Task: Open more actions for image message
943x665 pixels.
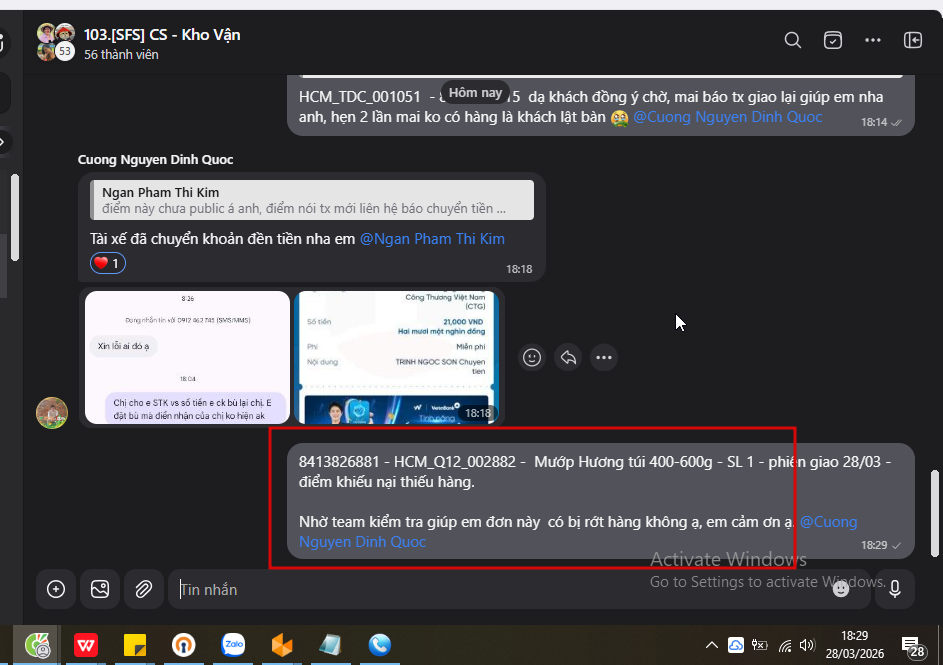Action: [x=604, y=358]
